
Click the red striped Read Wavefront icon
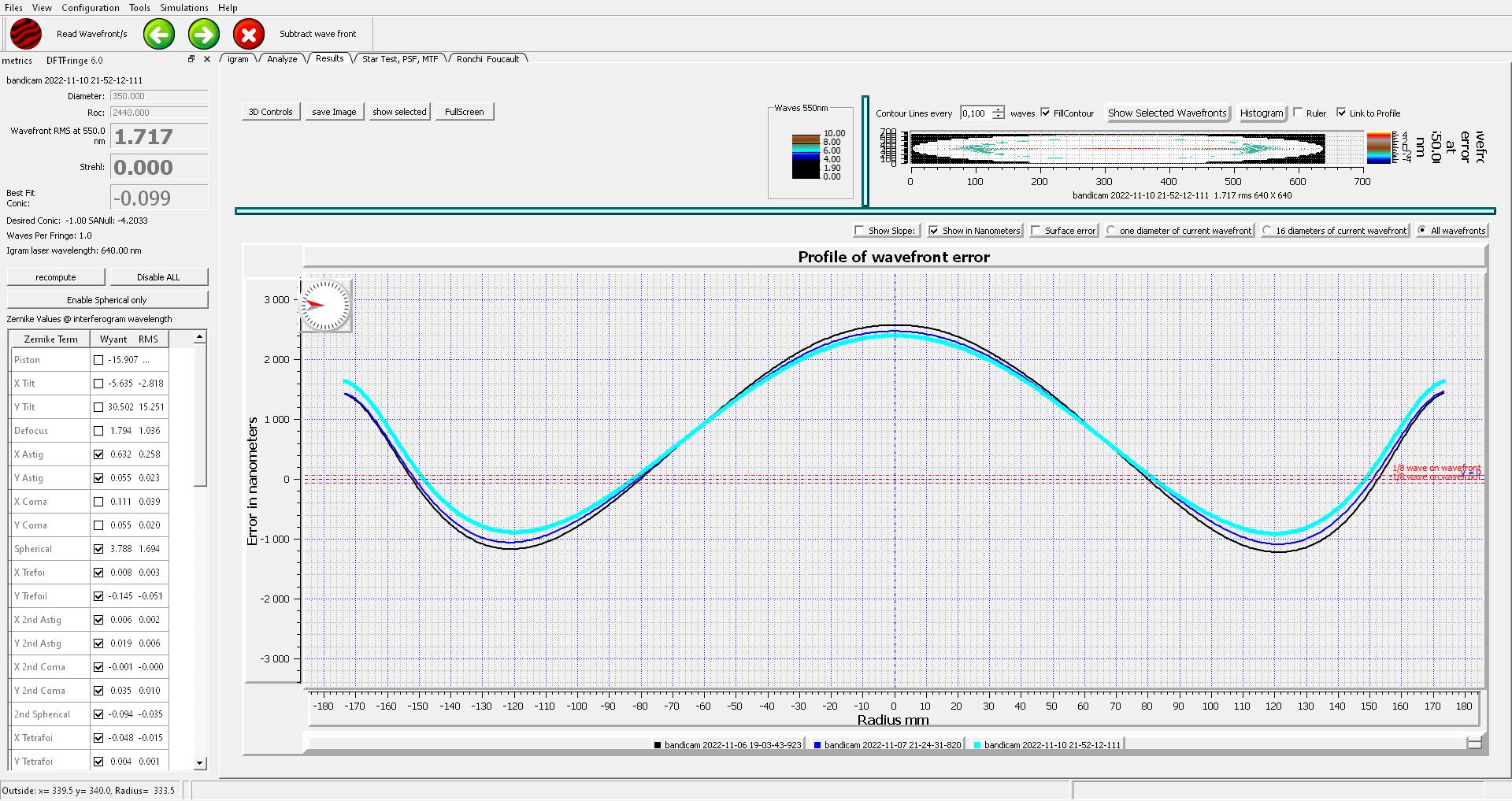(x=26, y=35)
